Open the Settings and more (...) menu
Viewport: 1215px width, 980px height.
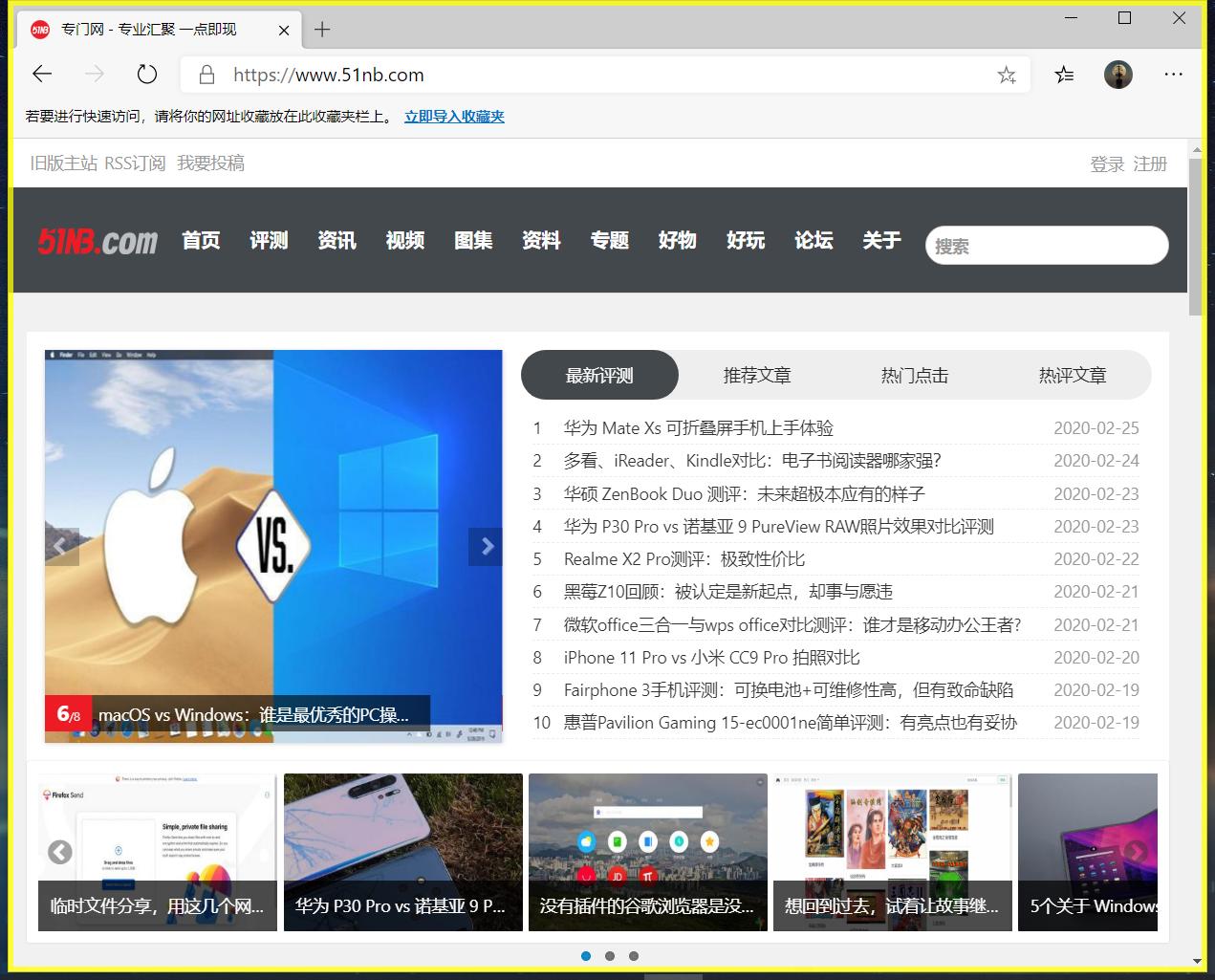click(1173, 74)
